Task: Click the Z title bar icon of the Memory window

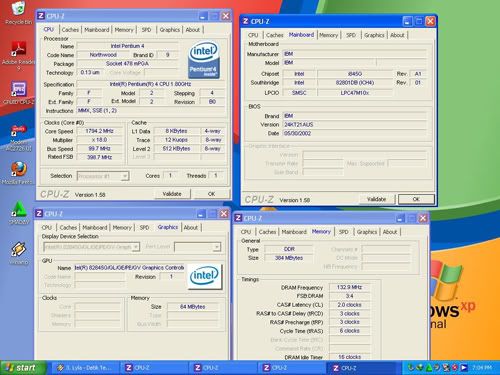Action: click(x=238, y=218)
